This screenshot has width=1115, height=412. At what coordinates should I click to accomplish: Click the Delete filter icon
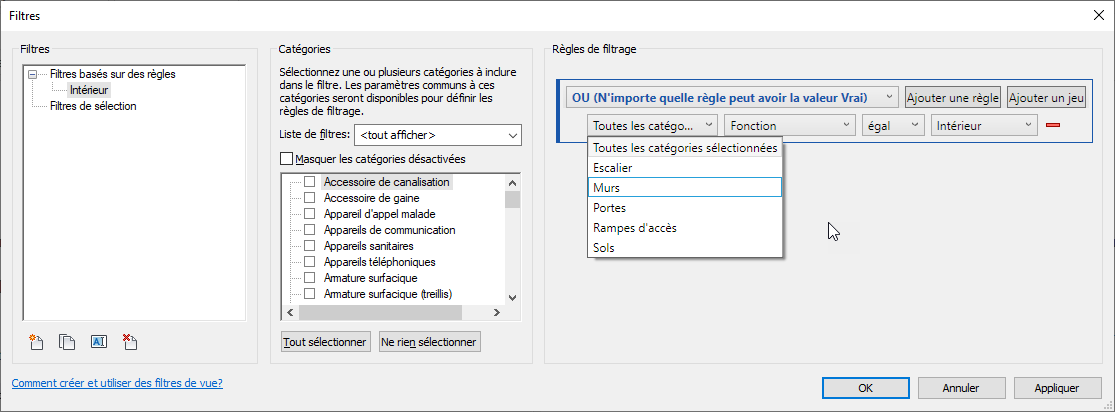coord(129,342)
